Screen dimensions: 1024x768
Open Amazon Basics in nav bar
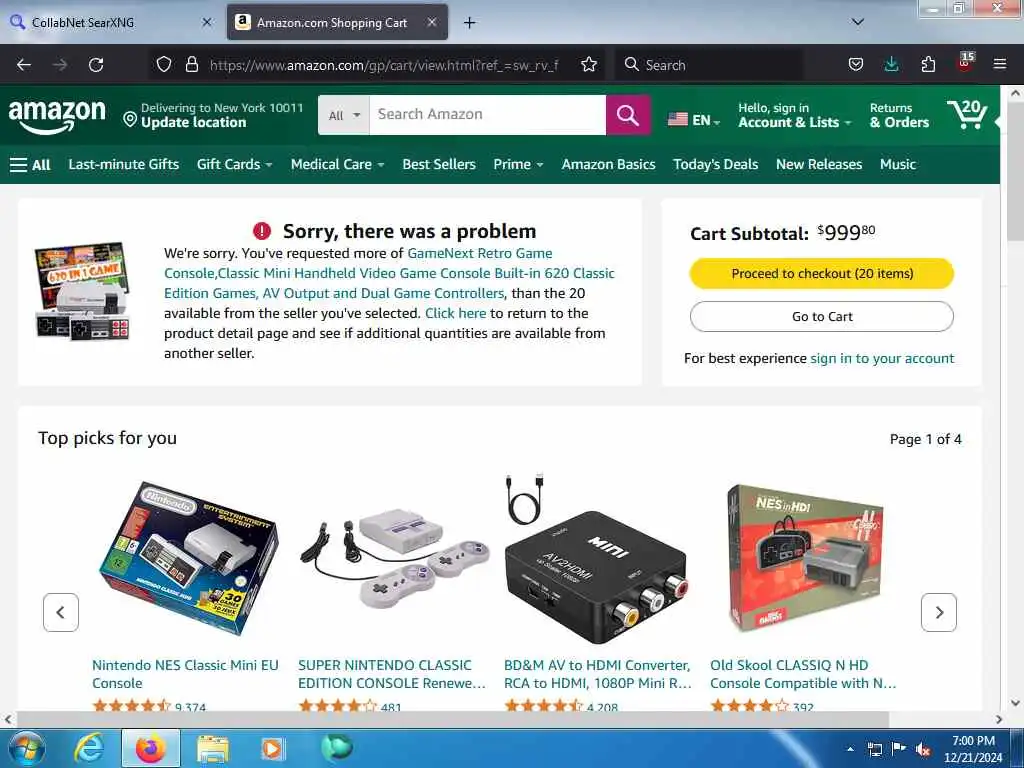pos(608,165)
